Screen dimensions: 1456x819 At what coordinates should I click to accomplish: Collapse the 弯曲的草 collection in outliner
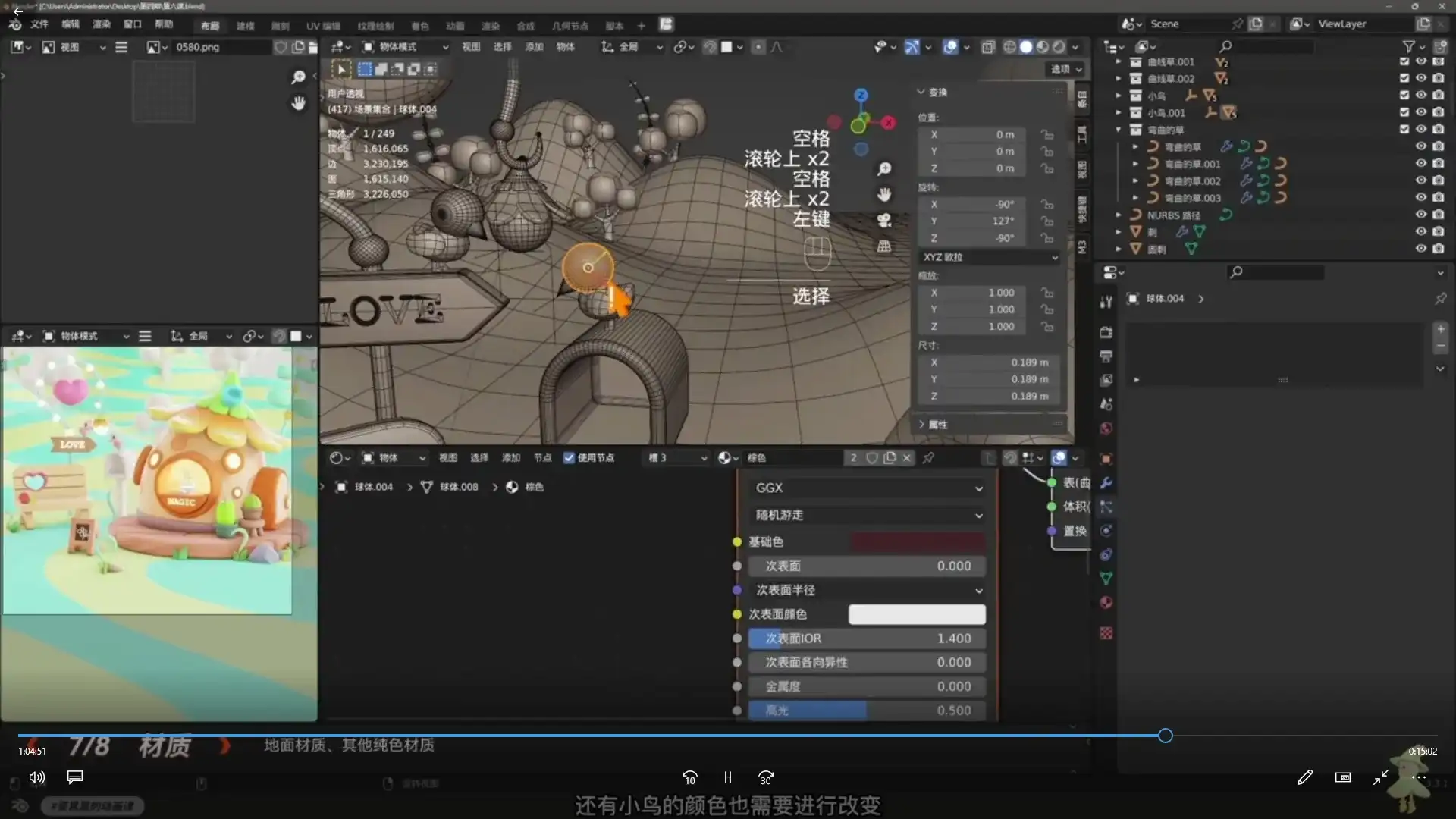[1118, 130]
